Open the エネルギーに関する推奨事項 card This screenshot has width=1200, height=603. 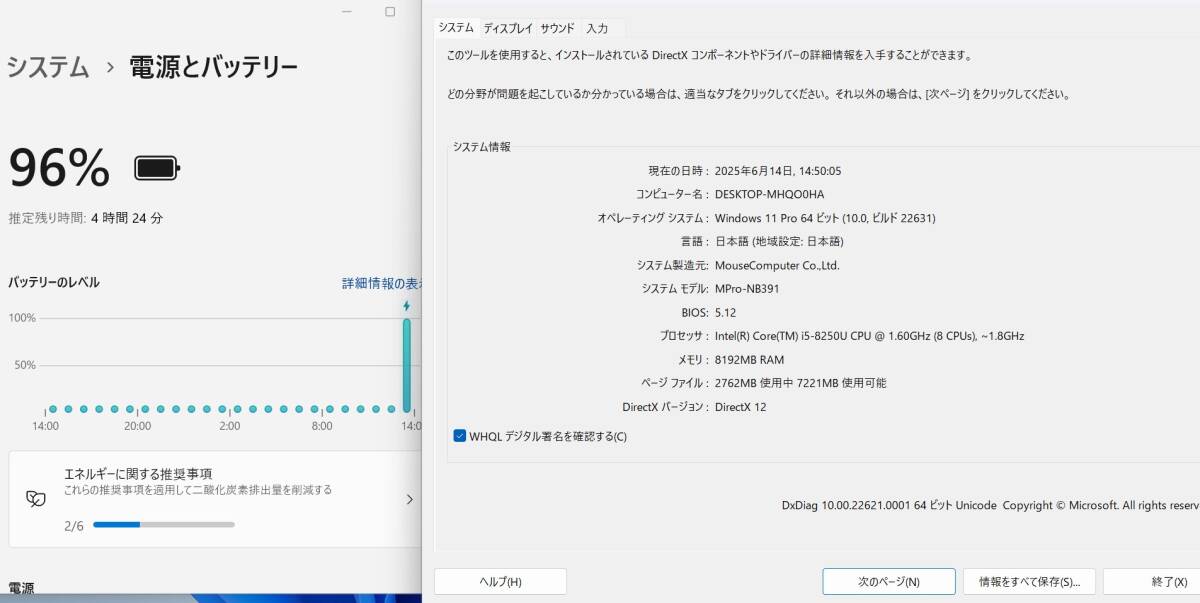pyautogui.click(x=215, y=499)
